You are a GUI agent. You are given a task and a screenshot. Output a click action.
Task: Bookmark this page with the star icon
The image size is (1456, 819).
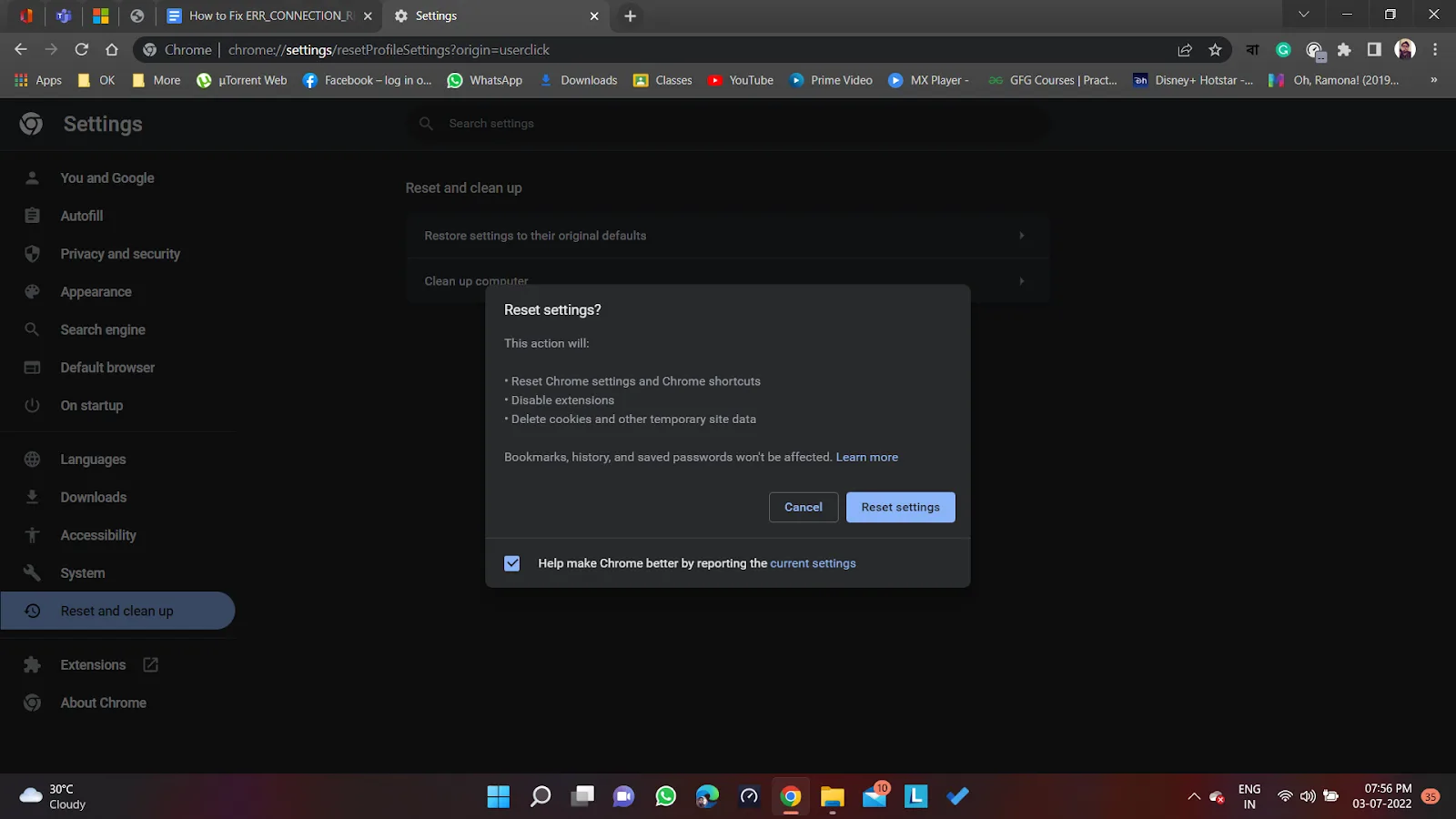pyautogui.click(x=1215, y=50)
